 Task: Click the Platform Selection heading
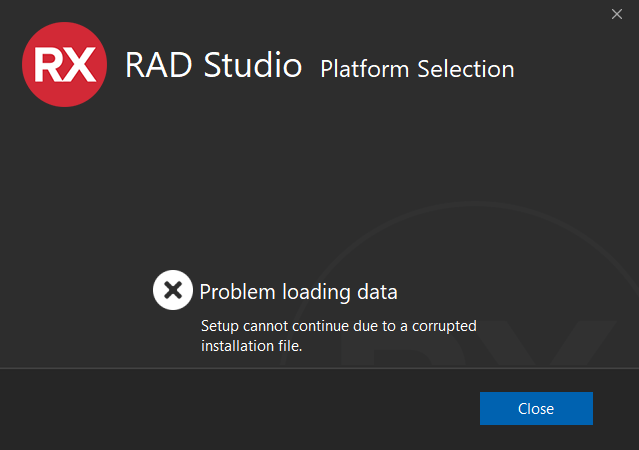click(417, 69)
